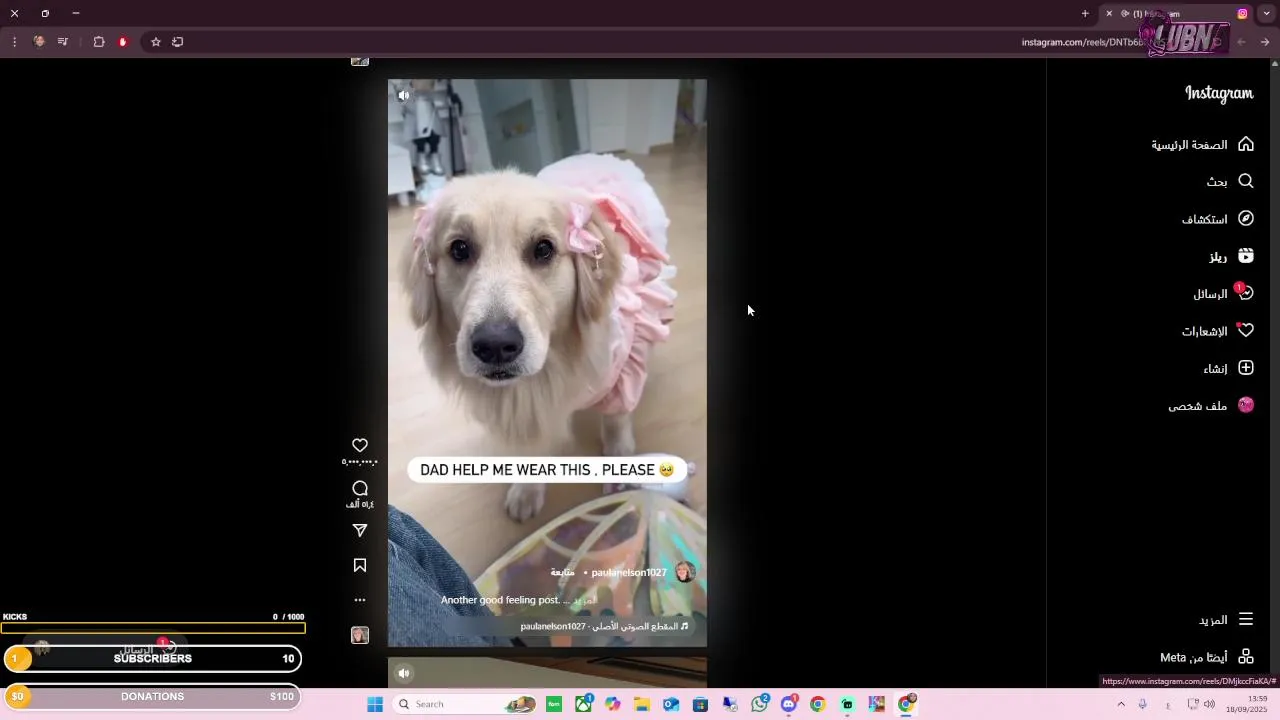Open browser extensions puzzle icon
Image resolution: width=1280 pixels, height=720 pixels.
click(x=99, y=42)
